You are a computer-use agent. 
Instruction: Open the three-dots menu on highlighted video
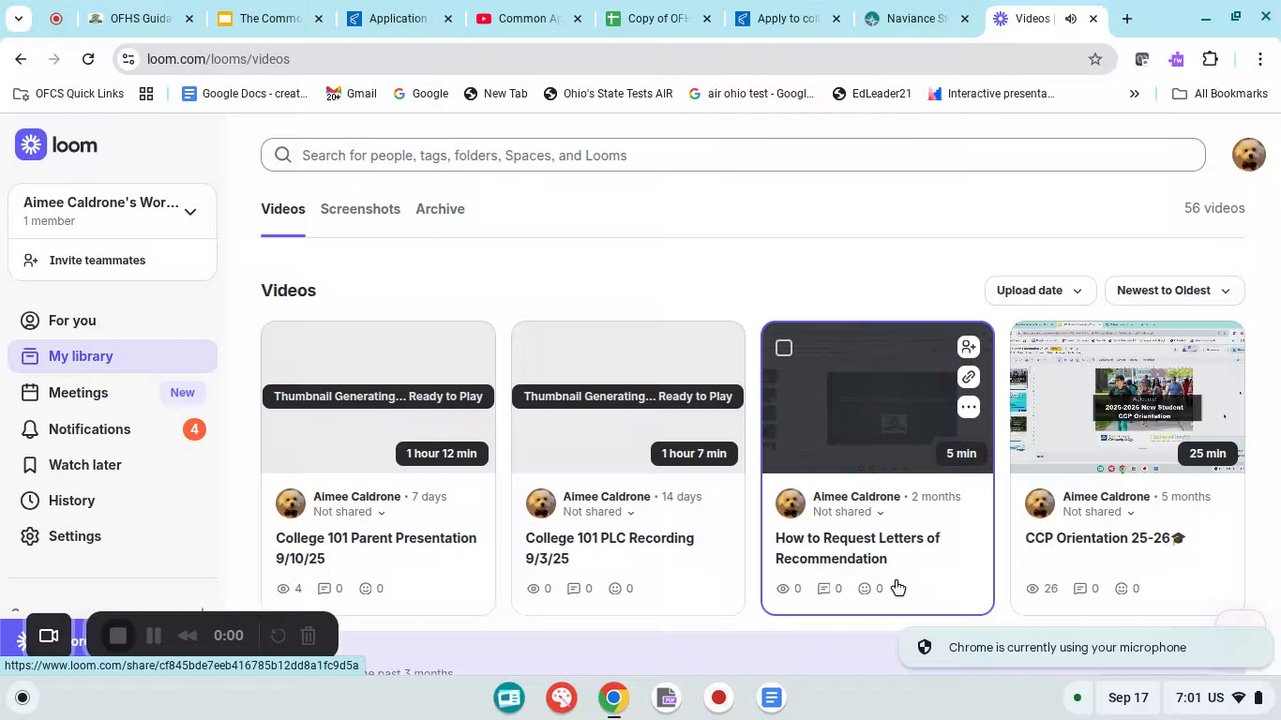(x=968, y=407)
